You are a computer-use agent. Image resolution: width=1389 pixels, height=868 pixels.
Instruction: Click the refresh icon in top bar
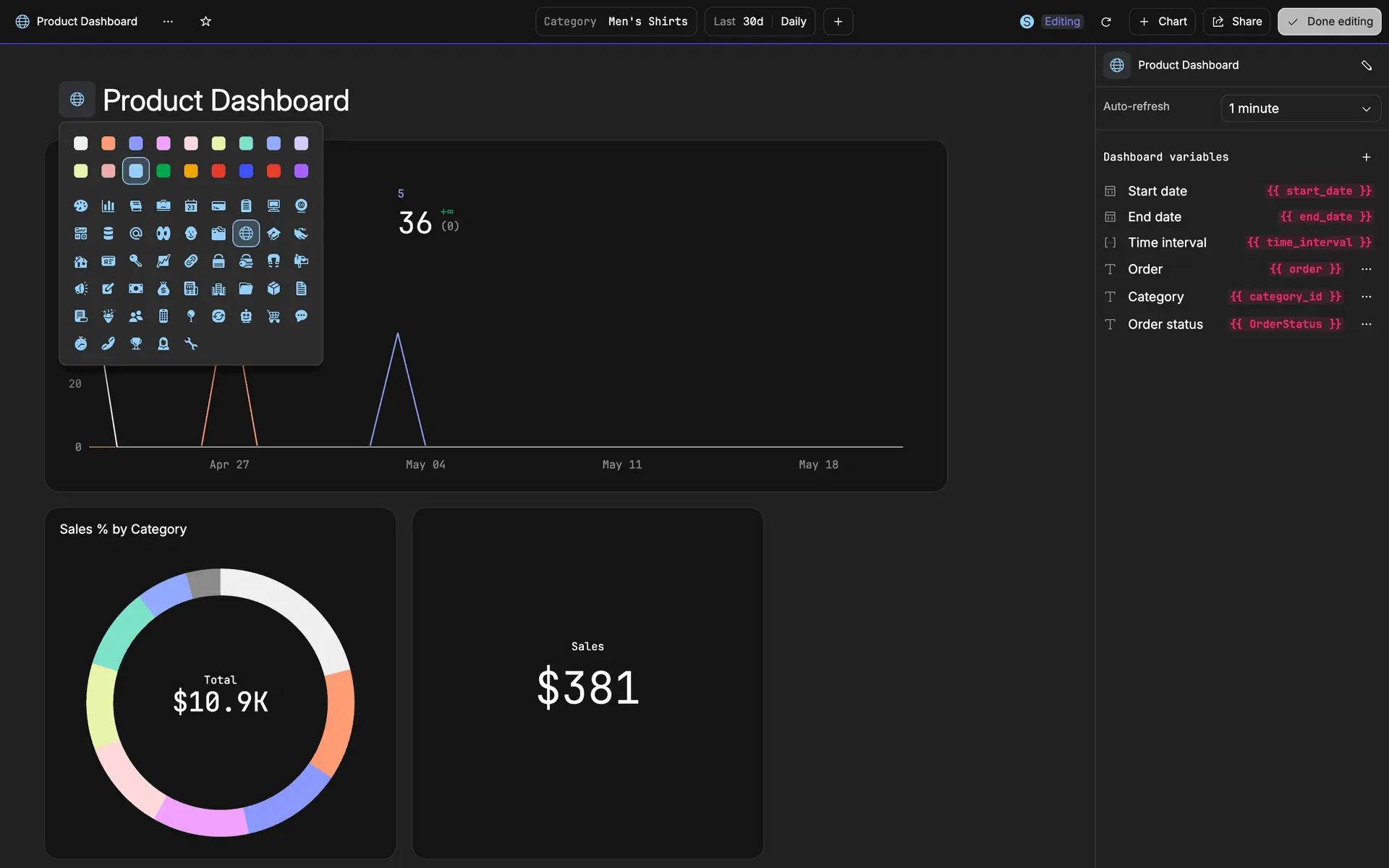click(x=1105, y=22)
